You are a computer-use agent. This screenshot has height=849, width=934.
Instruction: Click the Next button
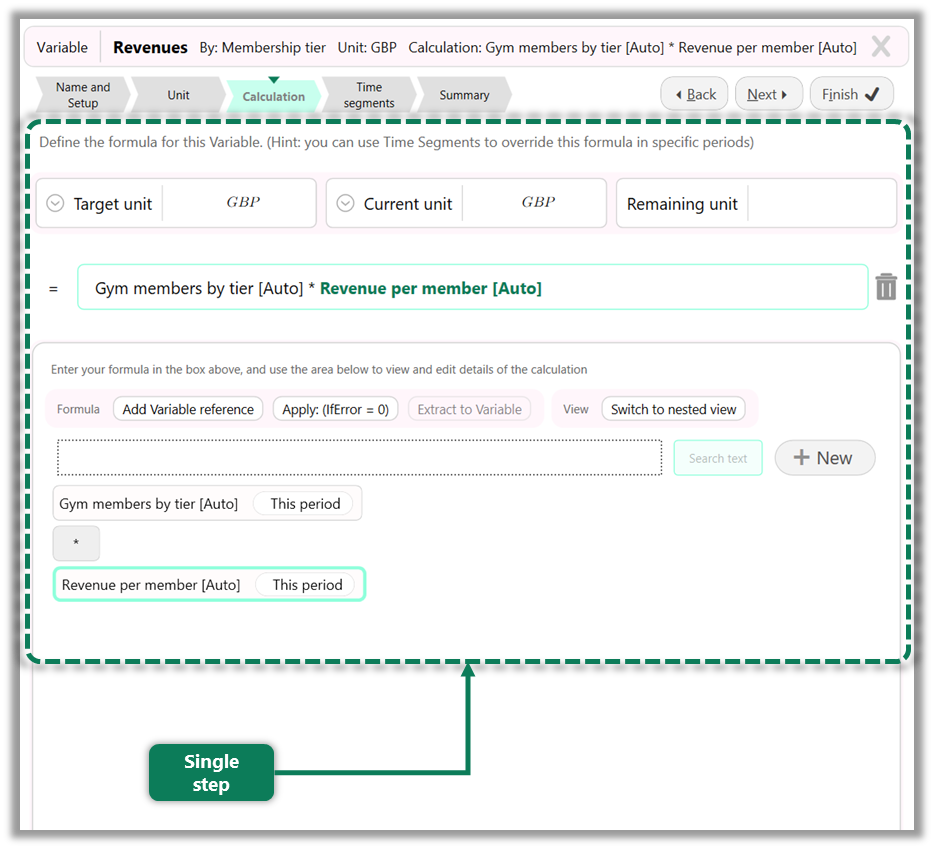768,94
